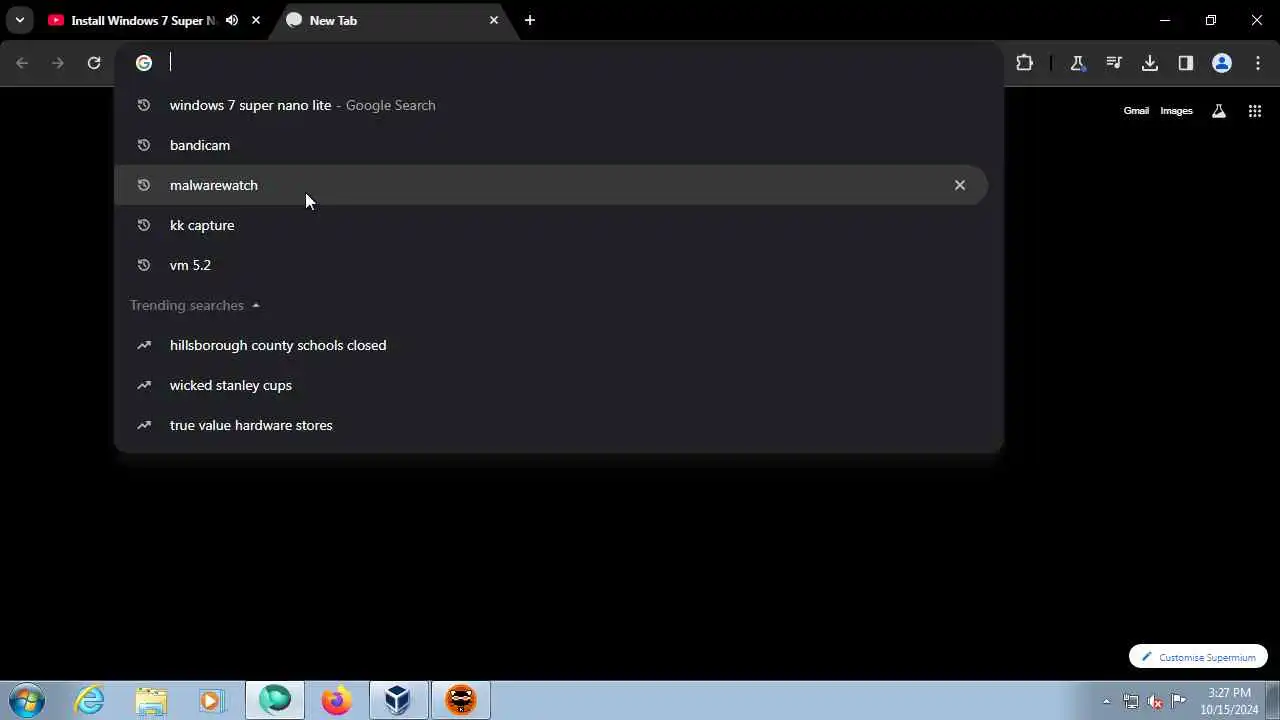The height and width of the screenshot is (720, 1280).
Task: Toggle the side panel icon
Action: pos(1186,63)
